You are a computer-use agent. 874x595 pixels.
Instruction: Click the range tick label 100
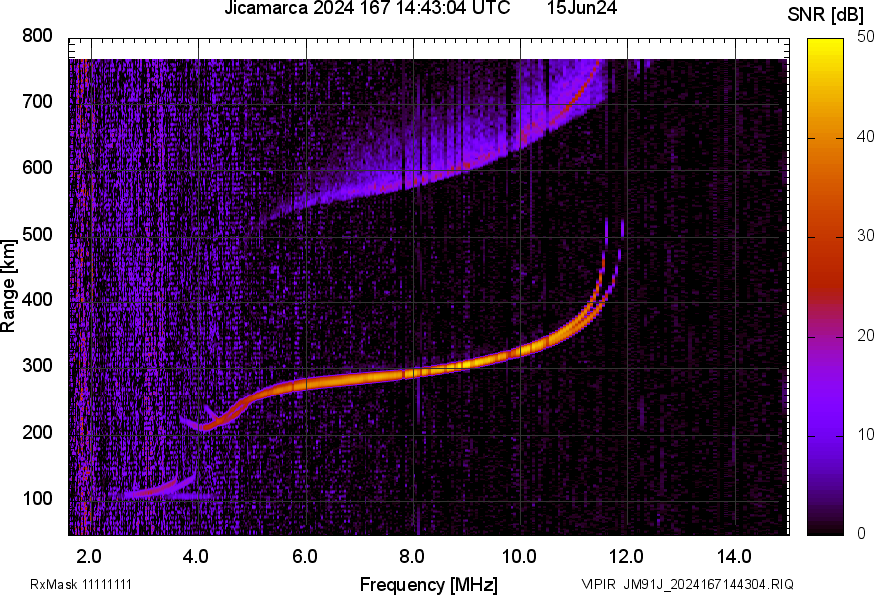tap(37, 499)
